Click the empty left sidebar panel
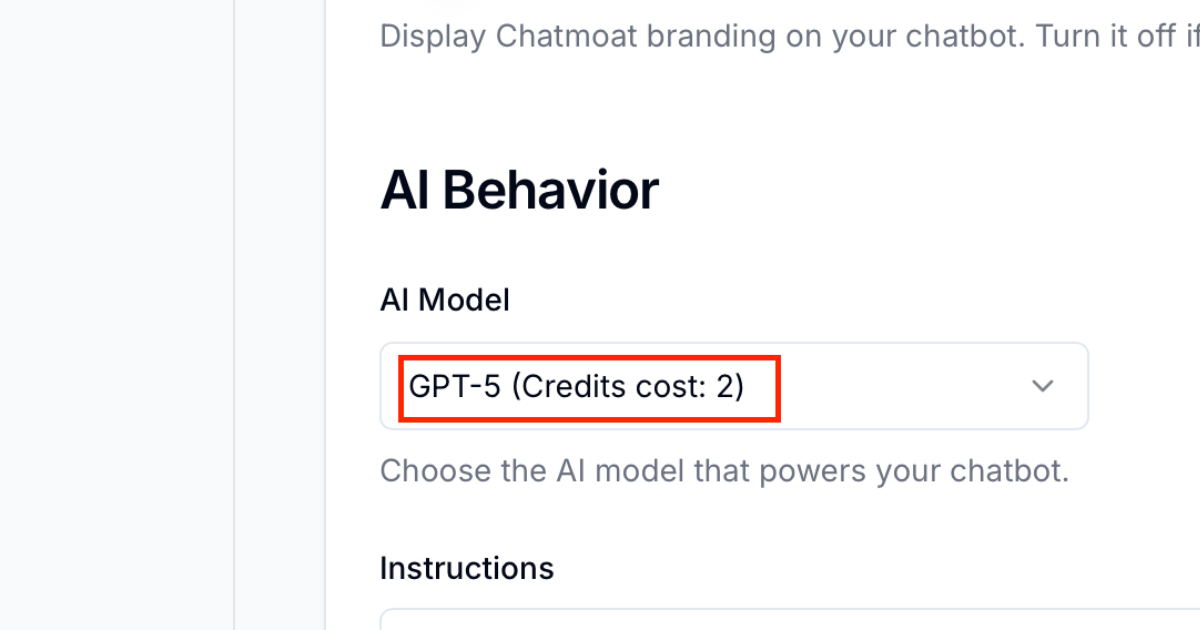 116,315
